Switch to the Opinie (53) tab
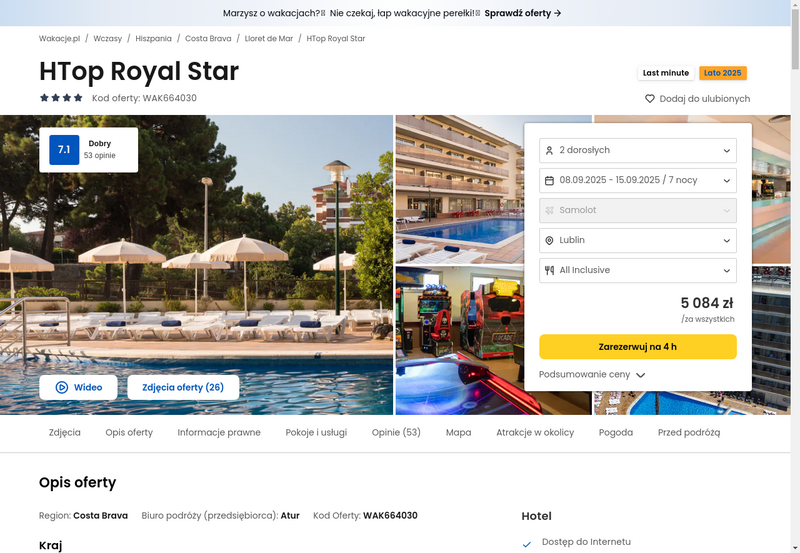Image resolution: width=800 pixels, height=553 pixels. click(396, 433)
